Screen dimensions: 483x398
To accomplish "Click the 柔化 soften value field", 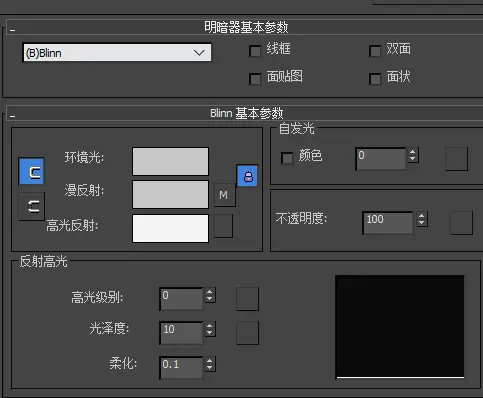I will coord(181,368).
